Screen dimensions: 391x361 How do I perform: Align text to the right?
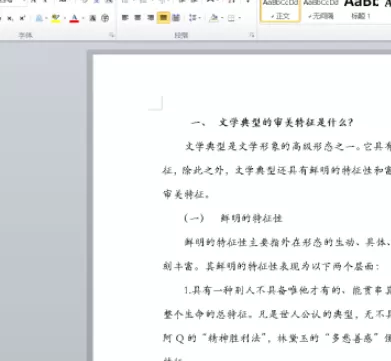click(x=150, y=18)
